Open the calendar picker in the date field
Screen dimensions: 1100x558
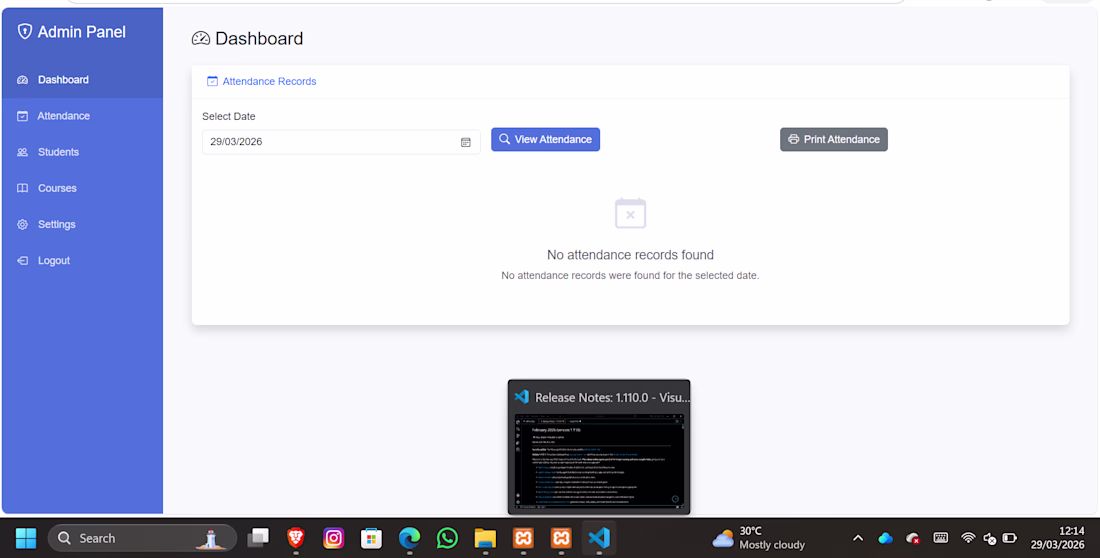click(465, 142)
